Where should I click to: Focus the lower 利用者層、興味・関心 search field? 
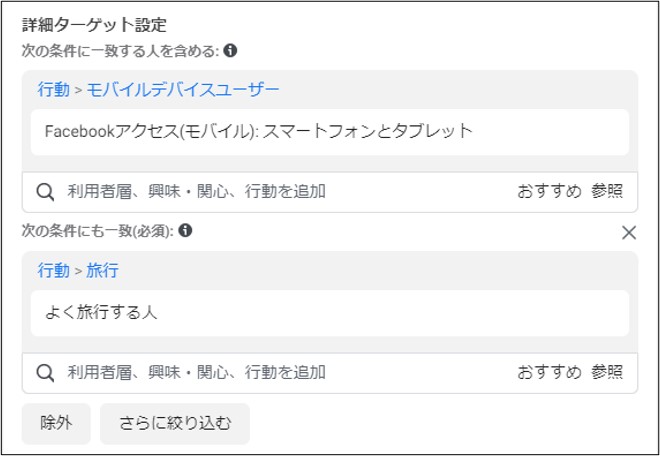(286, 373)
